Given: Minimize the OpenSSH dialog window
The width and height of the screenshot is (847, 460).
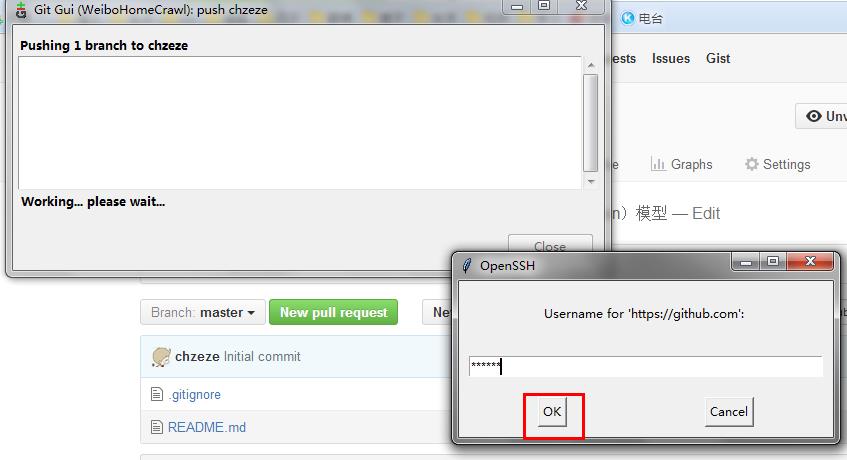Looking at the screenshot, I should (x=745, y=262).
